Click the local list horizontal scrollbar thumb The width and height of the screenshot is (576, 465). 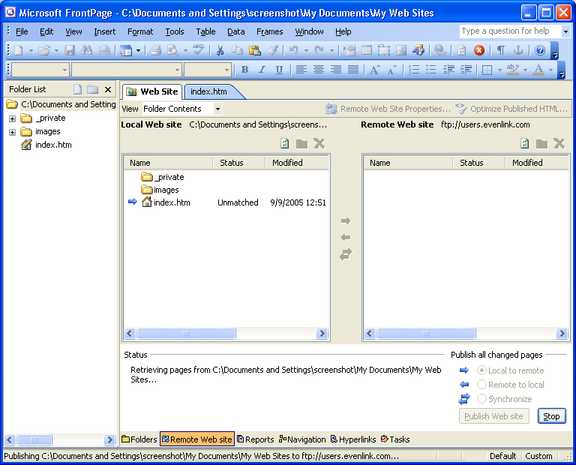186,333
